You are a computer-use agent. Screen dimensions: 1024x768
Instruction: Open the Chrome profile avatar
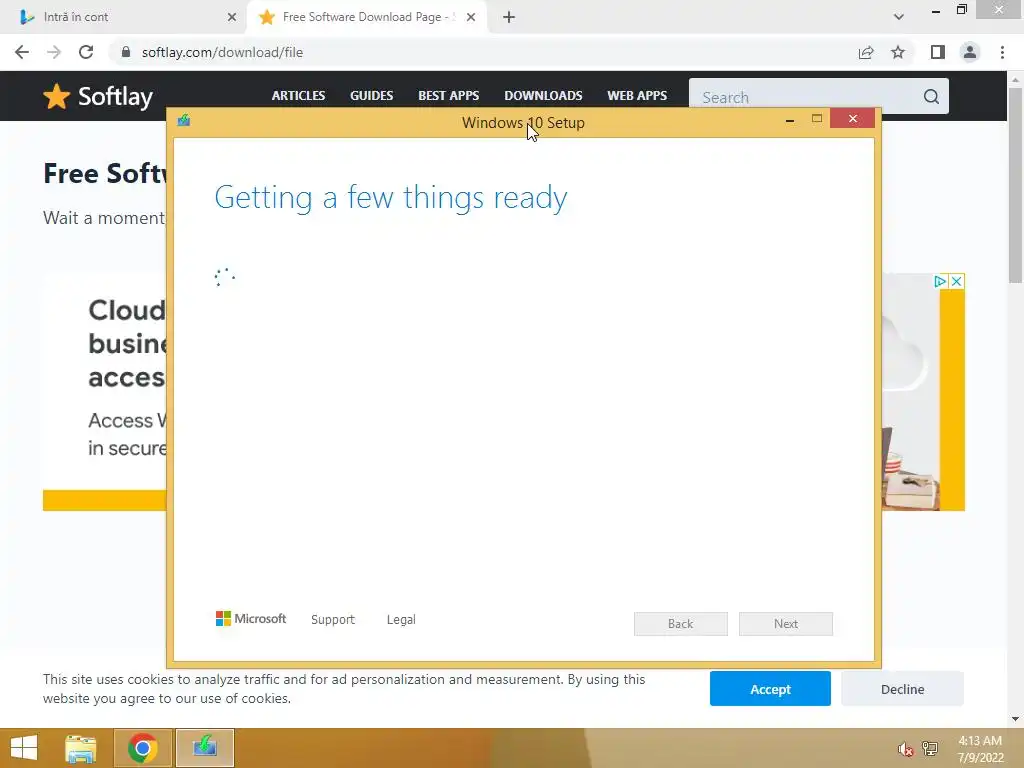[970, 52]
